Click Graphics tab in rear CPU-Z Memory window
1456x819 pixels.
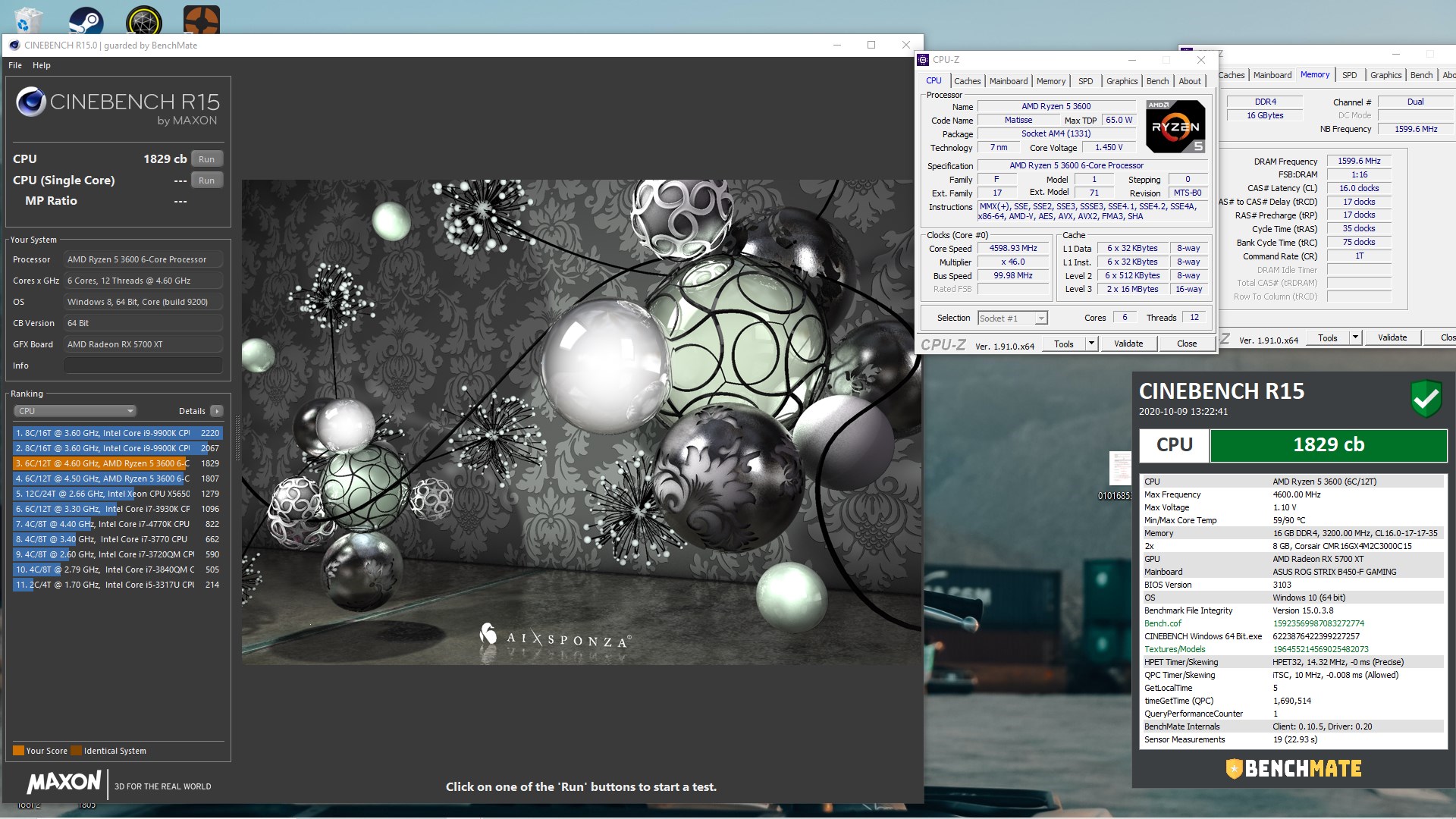(1385, 75)
